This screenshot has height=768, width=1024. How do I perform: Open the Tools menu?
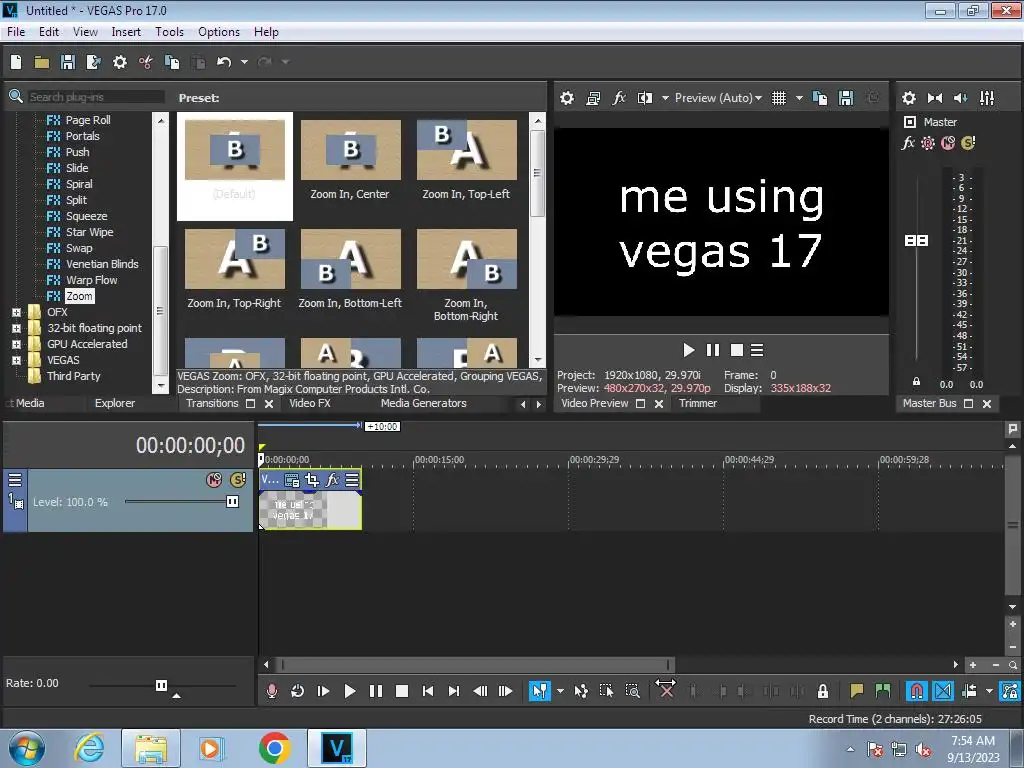click(x=169, y=32)
